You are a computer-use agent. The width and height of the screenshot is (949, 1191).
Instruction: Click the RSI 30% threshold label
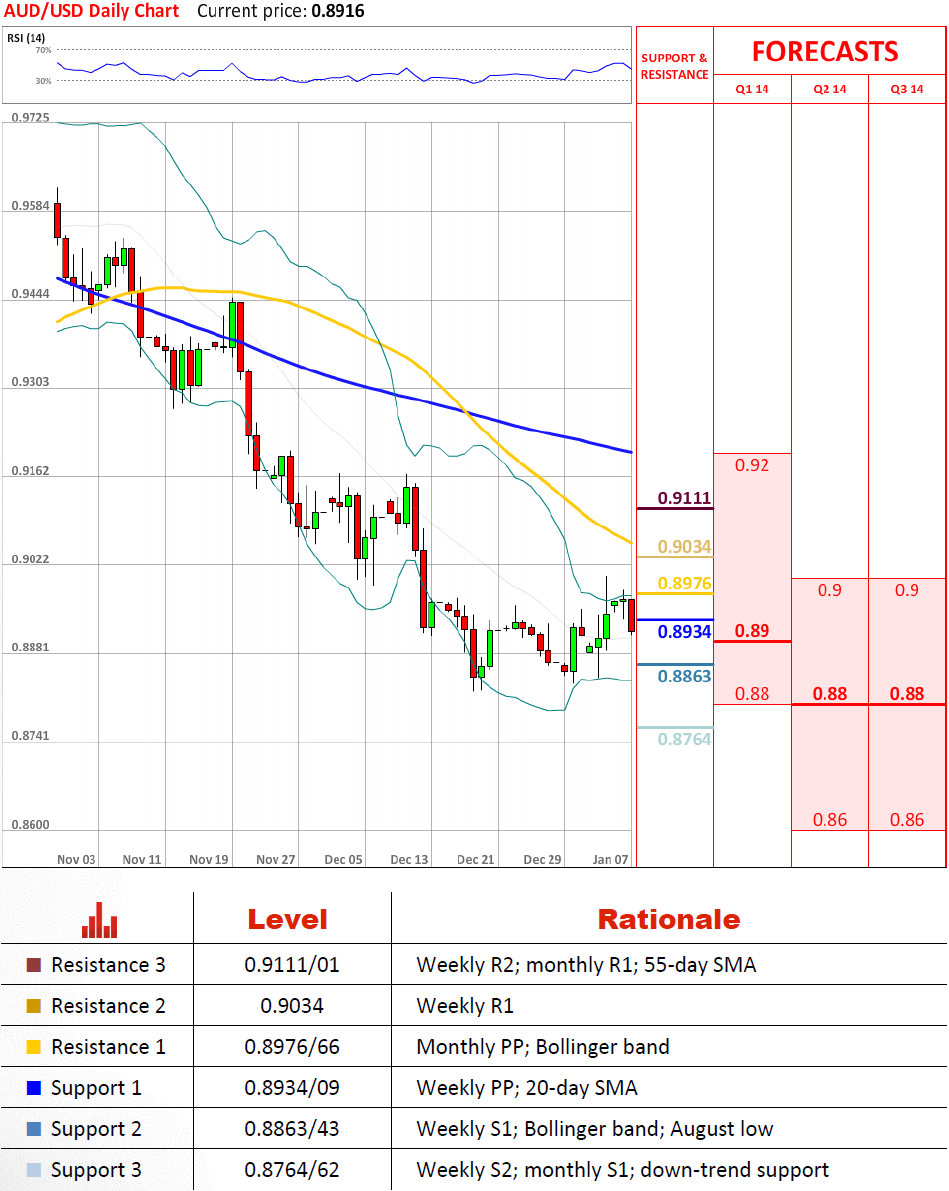click(43, 81)
